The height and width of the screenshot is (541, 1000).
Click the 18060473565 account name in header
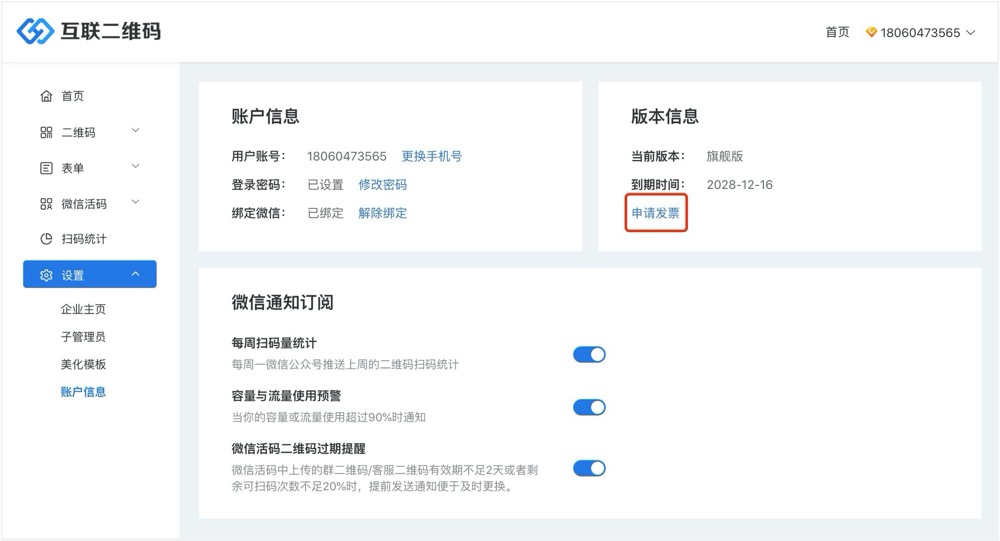point(920,33)
